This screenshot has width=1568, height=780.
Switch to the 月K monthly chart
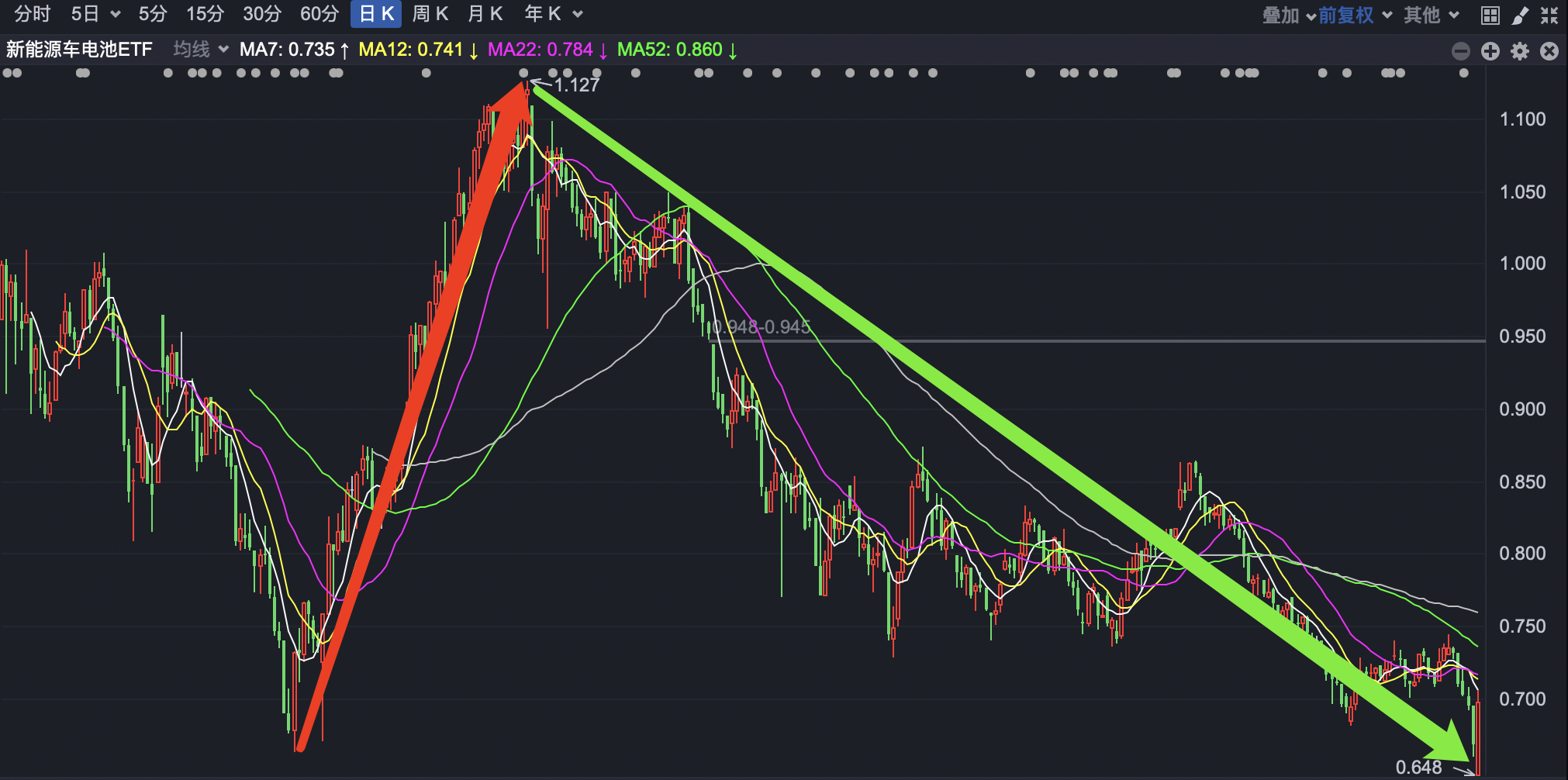point(485,14)
